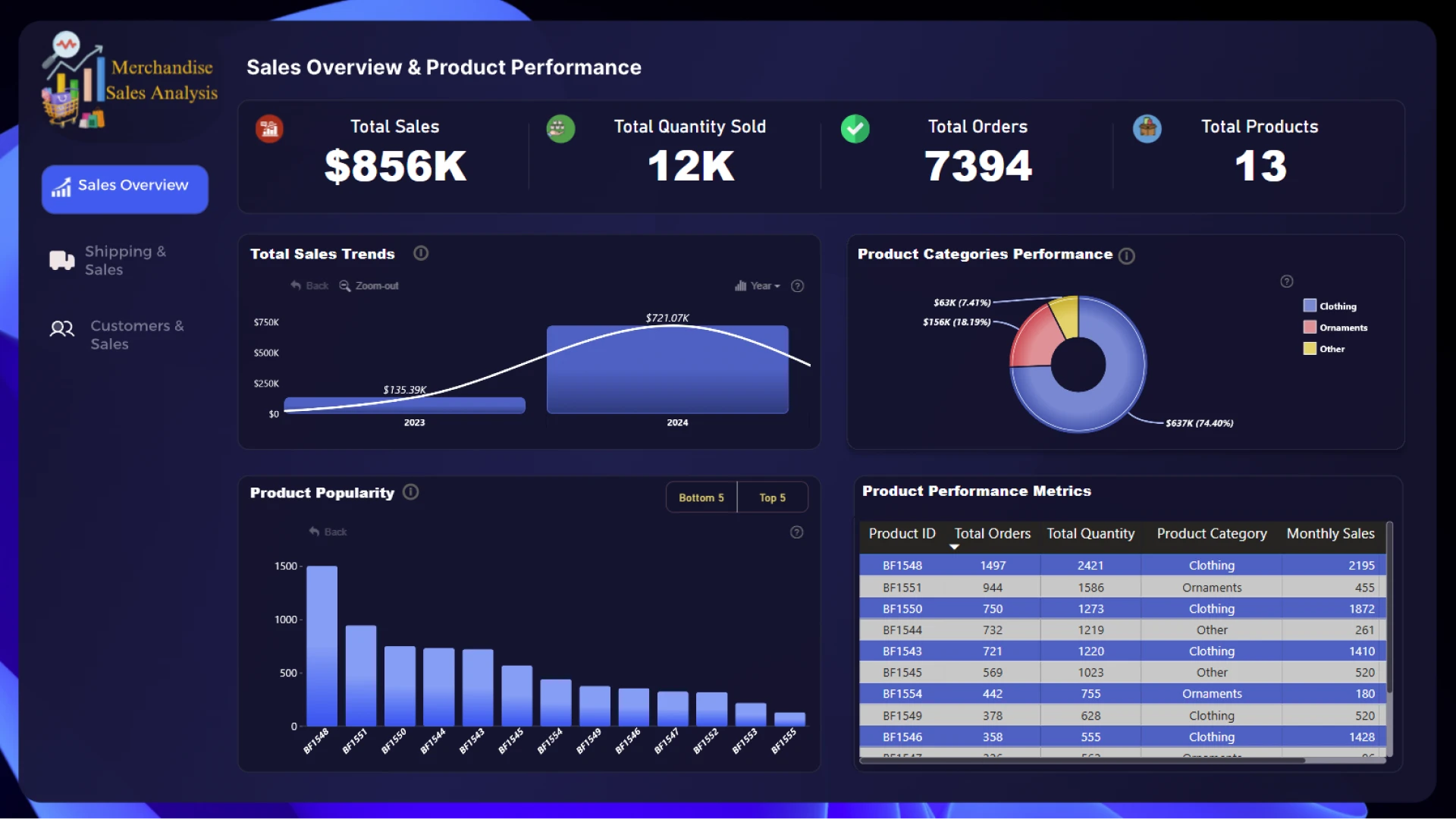Click the Total Quantity column header
Image resolution: width=1456 pixels, height=819 pixels.
[1090, 534]
